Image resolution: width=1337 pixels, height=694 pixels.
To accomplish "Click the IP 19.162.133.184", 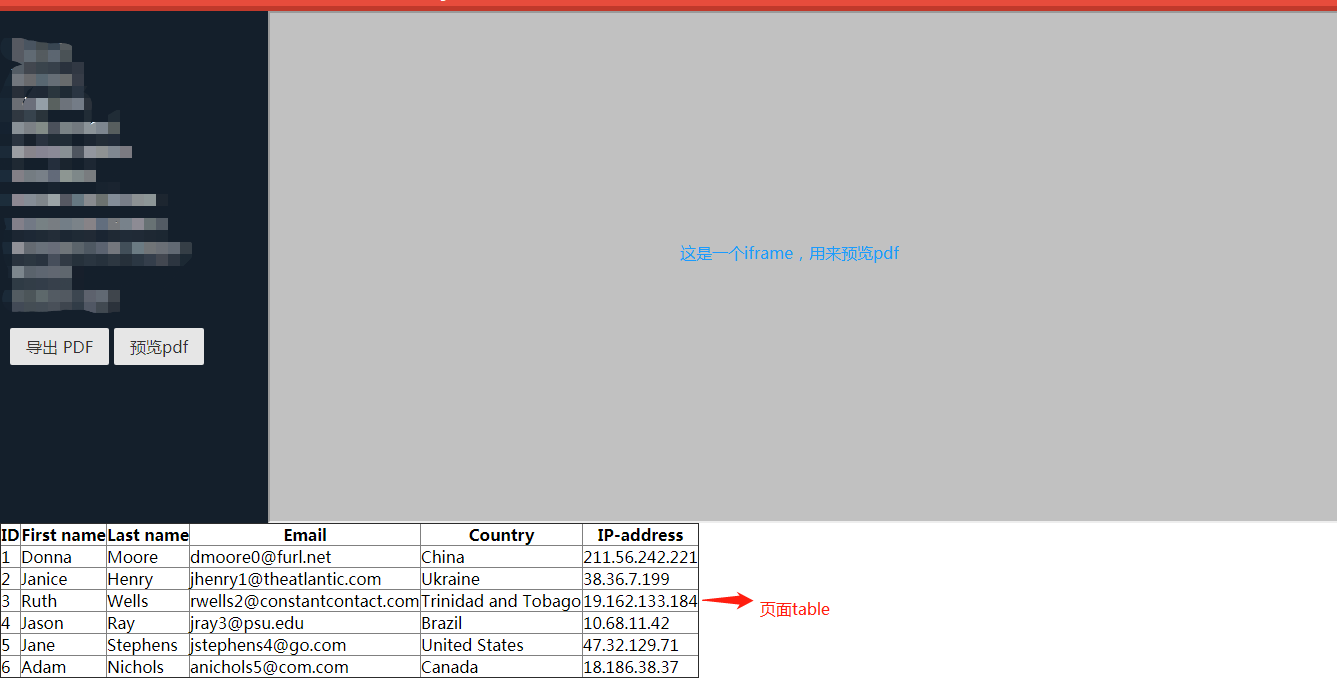I will [x=640, y=601].
